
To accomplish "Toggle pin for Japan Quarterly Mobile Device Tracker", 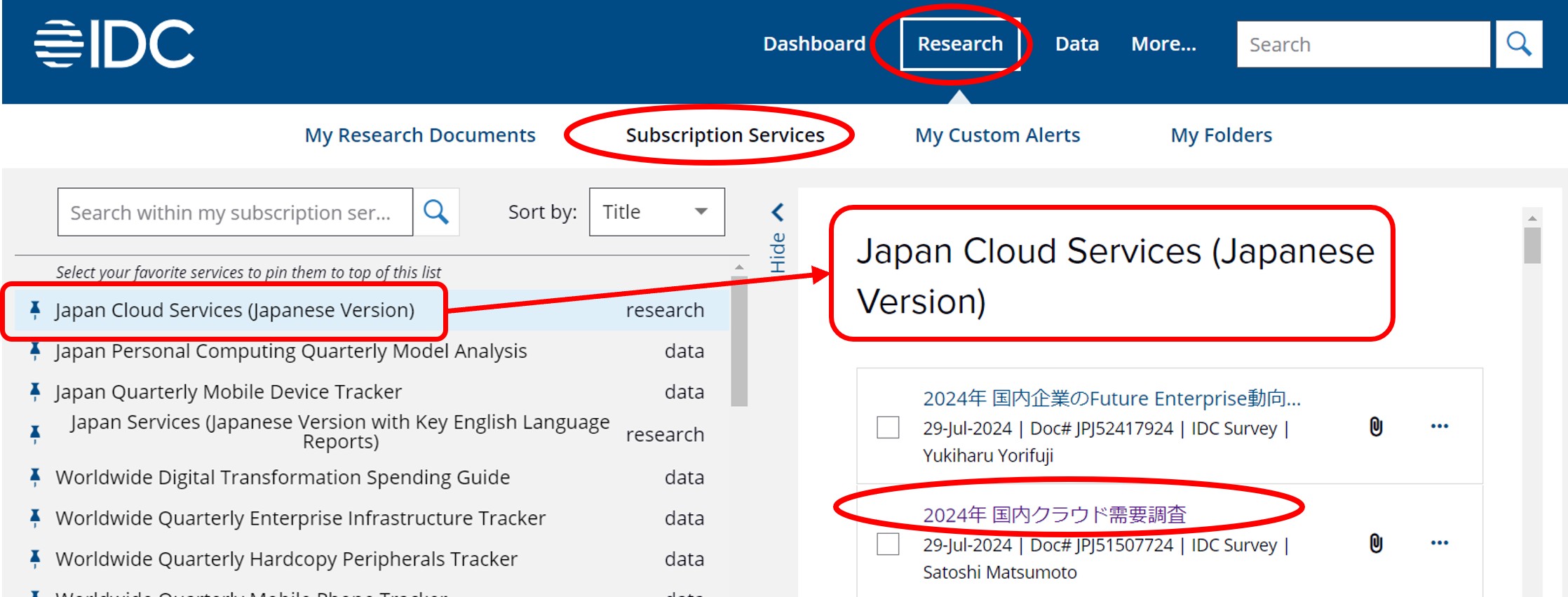I will point(35,391).
